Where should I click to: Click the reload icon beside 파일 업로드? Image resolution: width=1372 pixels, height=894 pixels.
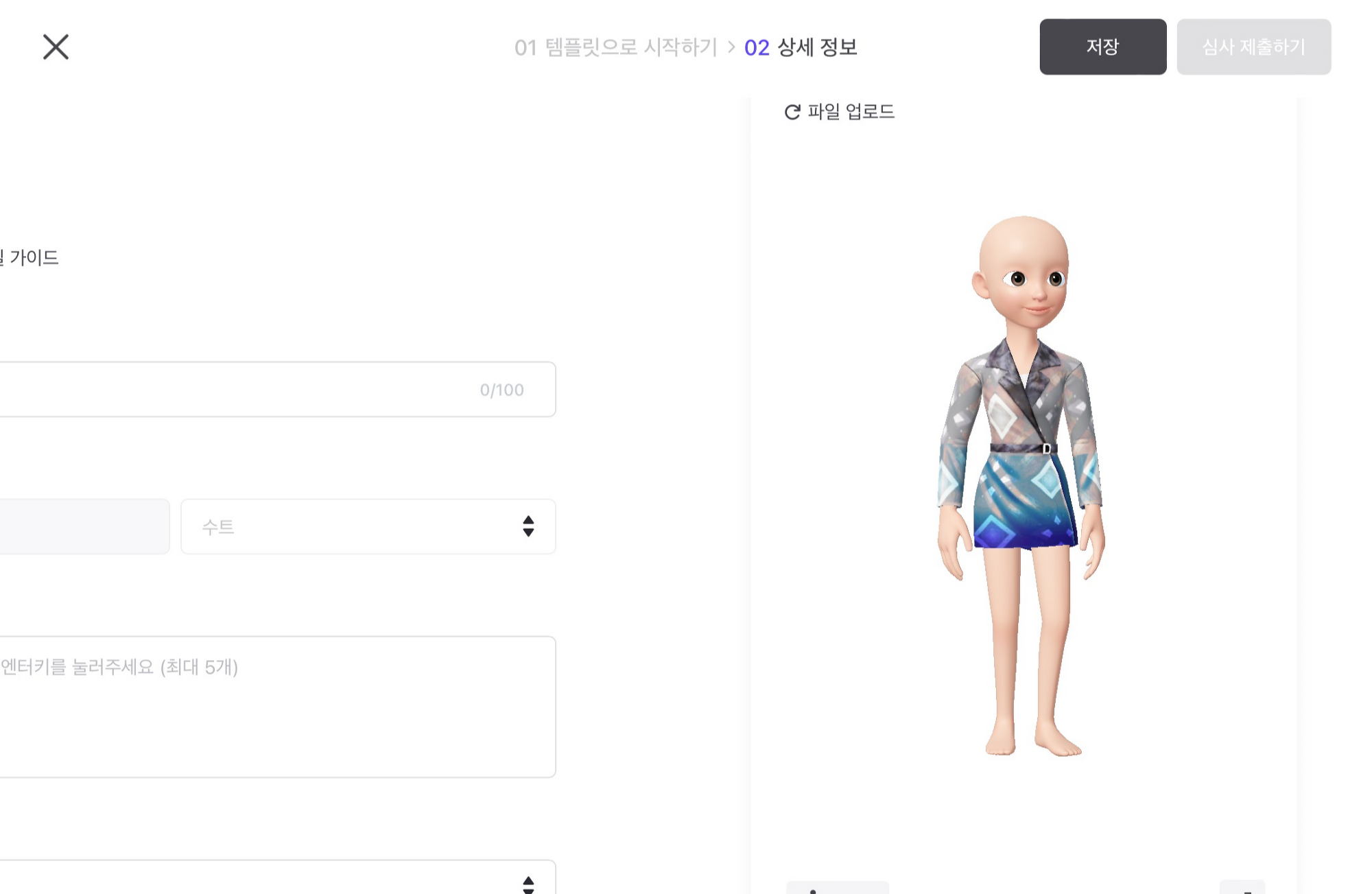click(792, 112)
